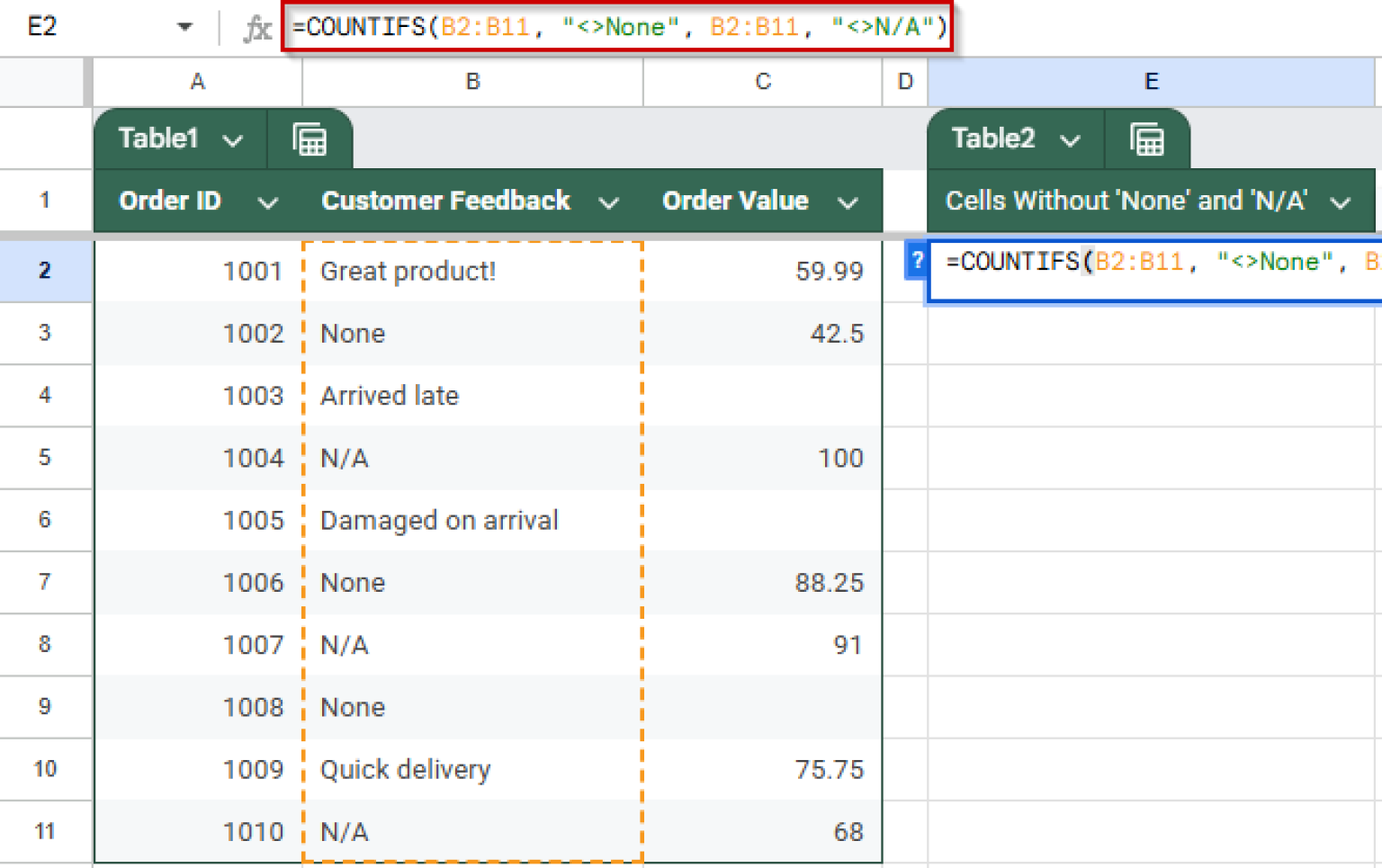Click the fx function icon beside formula bar
This screenshot has width=1382, height=868.
point(257,27)
